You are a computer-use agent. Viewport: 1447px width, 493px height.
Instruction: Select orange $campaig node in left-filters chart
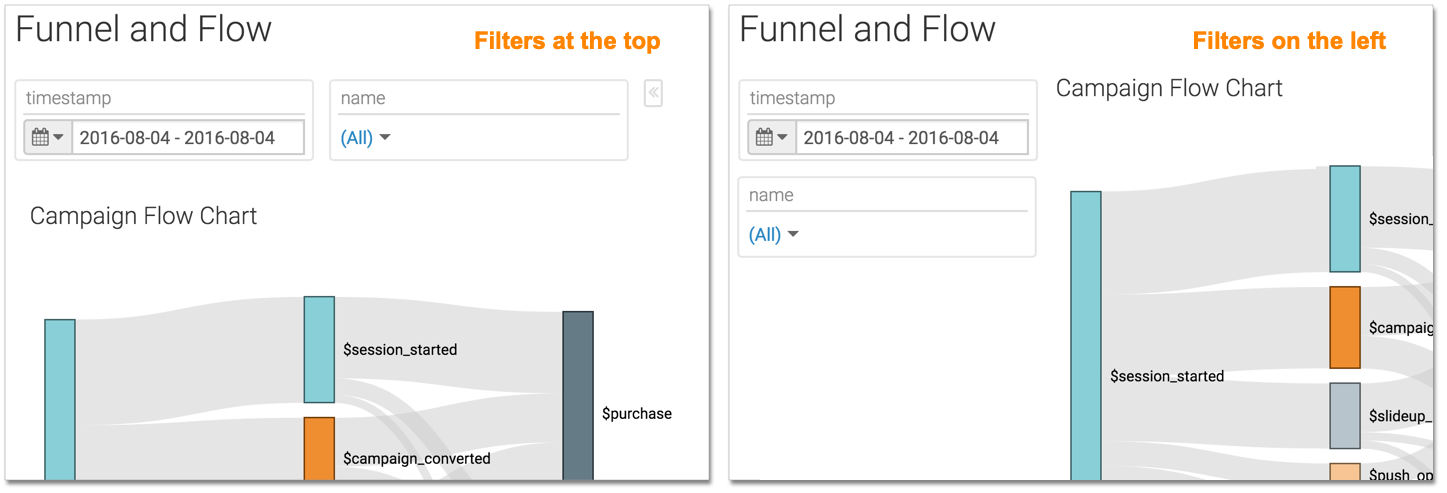pos(1345,327)
